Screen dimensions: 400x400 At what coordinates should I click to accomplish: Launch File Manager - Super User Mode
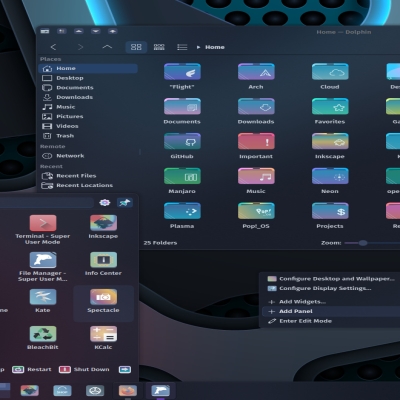43,267
